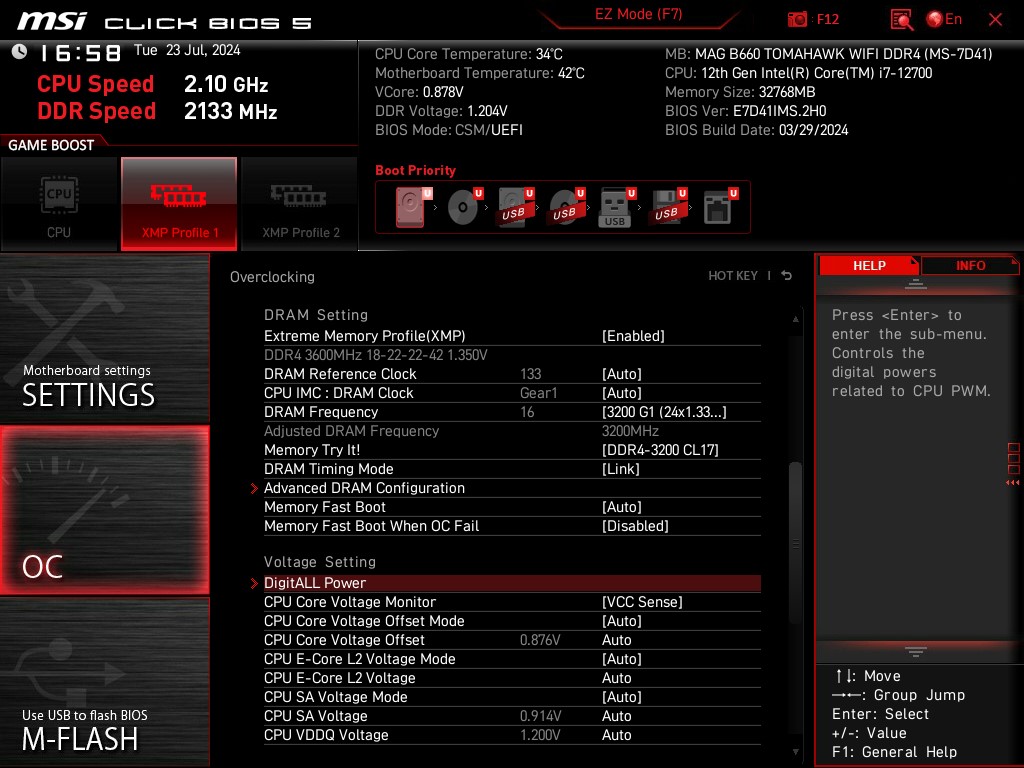Switch to the HELP tab
The image size is (1024, 768).
click(869, 266)
